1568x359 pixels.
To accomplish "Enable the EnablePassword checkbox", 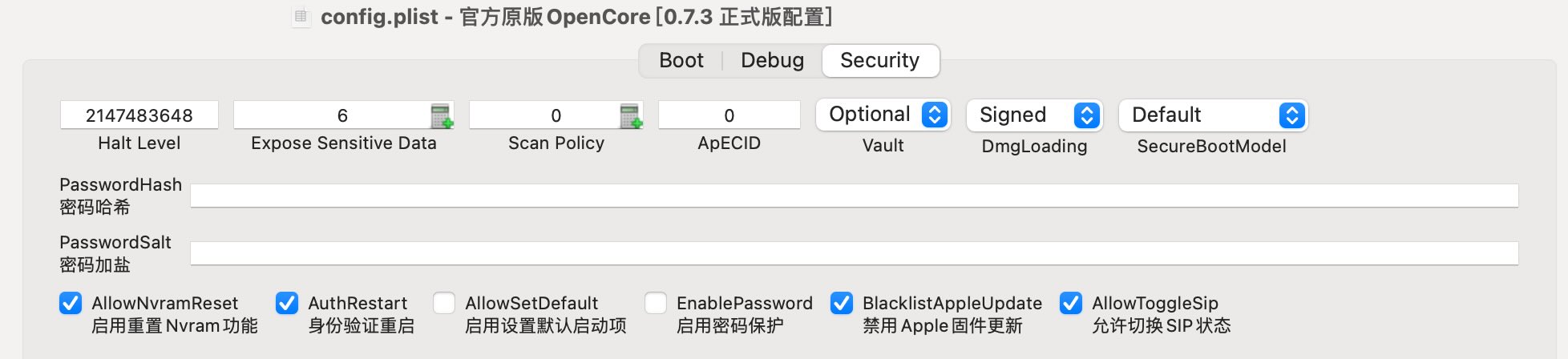I will click(x=656, y=303).
